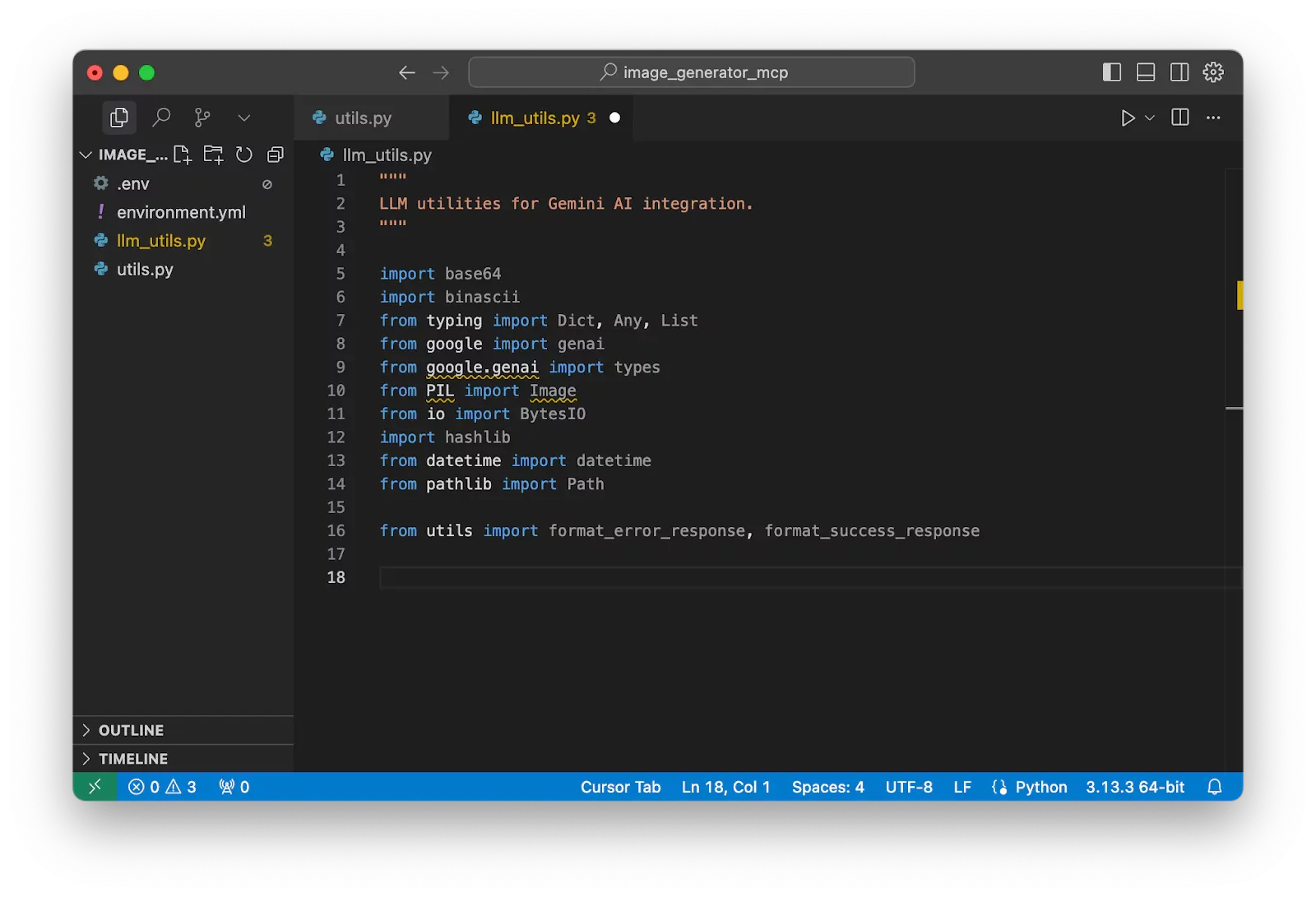This screenshot has width=1316, height=897.
Task: Click google.genai with warning underline
Action: coord(482,368)
